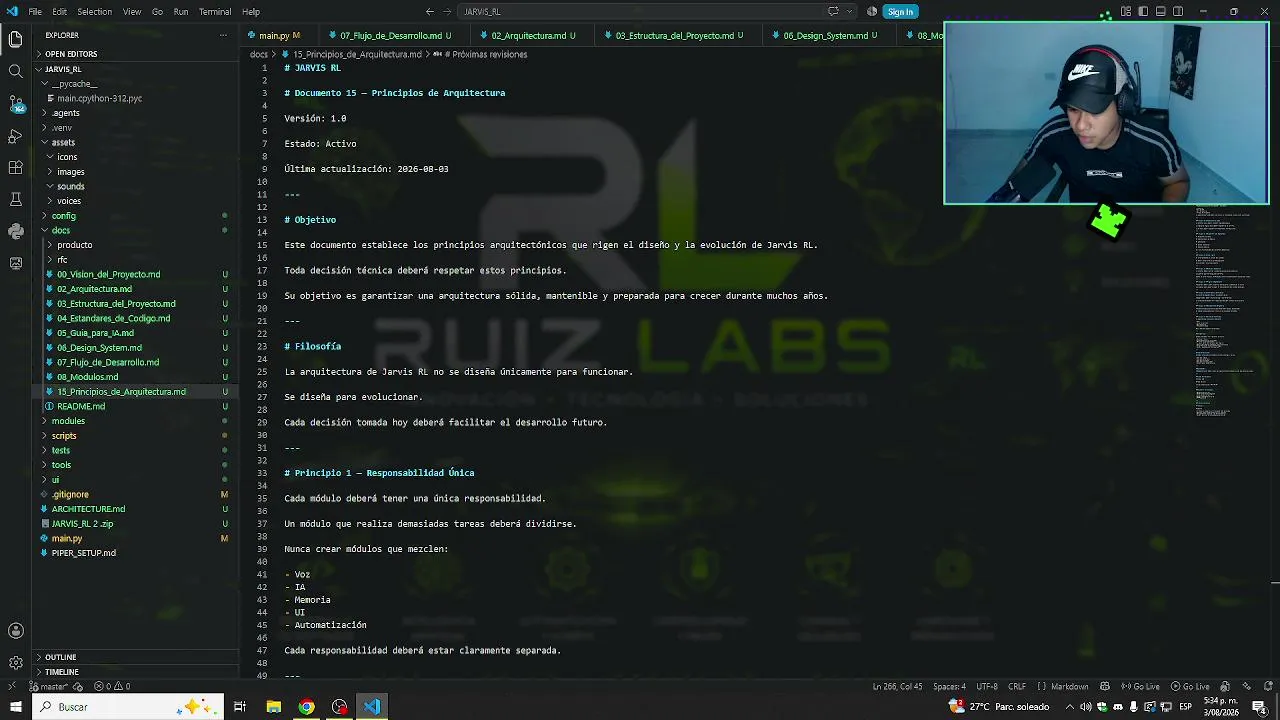The height and width of the screenshot is (720, 1280).
Task: Go back using the navigation arrow
Action: [430, 12]
